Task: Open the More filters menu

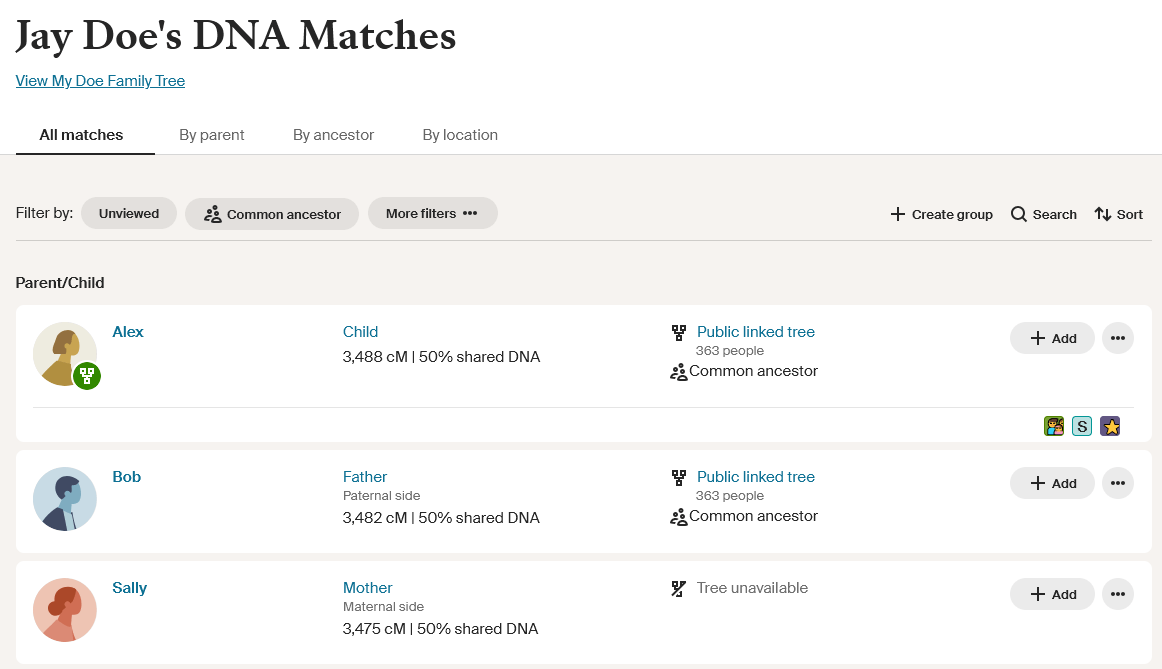Action: coord(432,213)
